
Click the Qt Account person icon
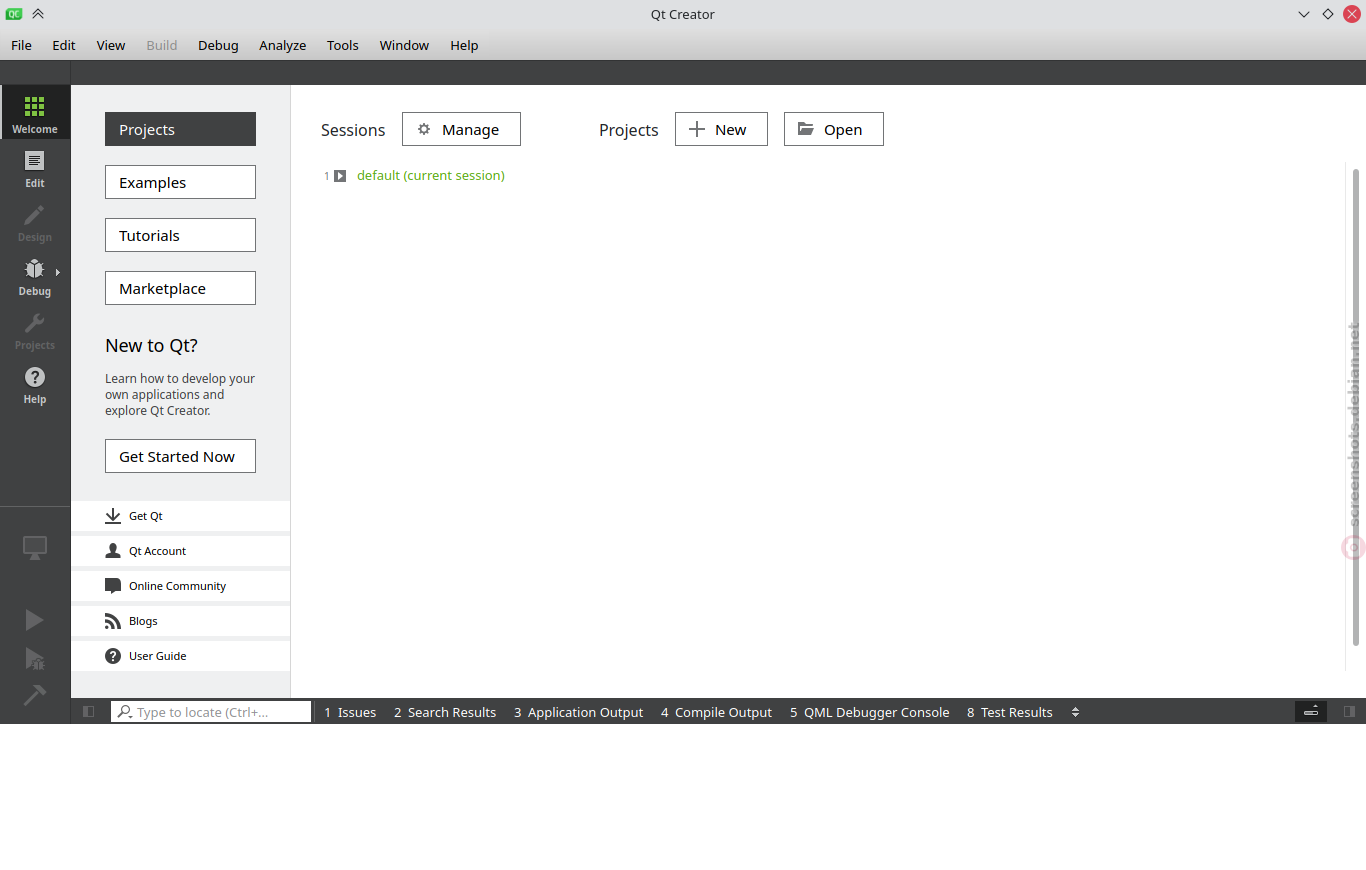[113, 551]
